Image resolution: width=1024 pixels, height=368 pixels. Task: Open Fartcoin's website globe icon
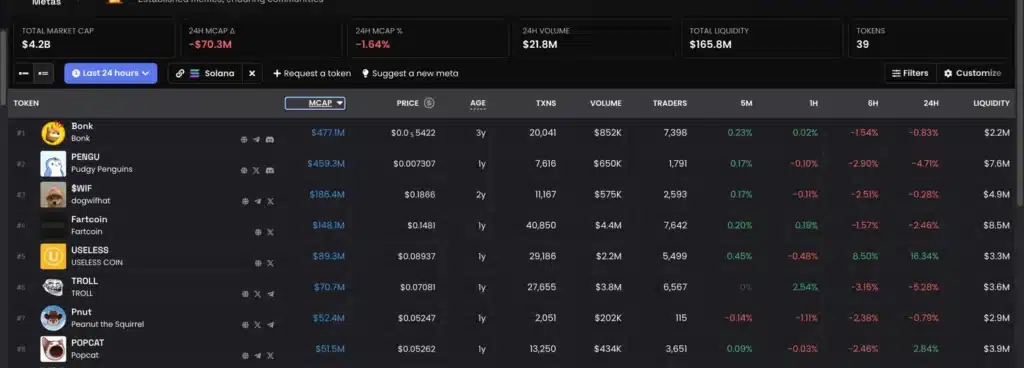pos(258,232)
